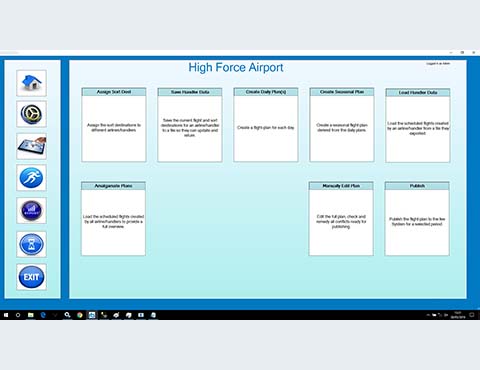
Task: Open the Create Seasonal Plan tile
Action: pos(342,125)
